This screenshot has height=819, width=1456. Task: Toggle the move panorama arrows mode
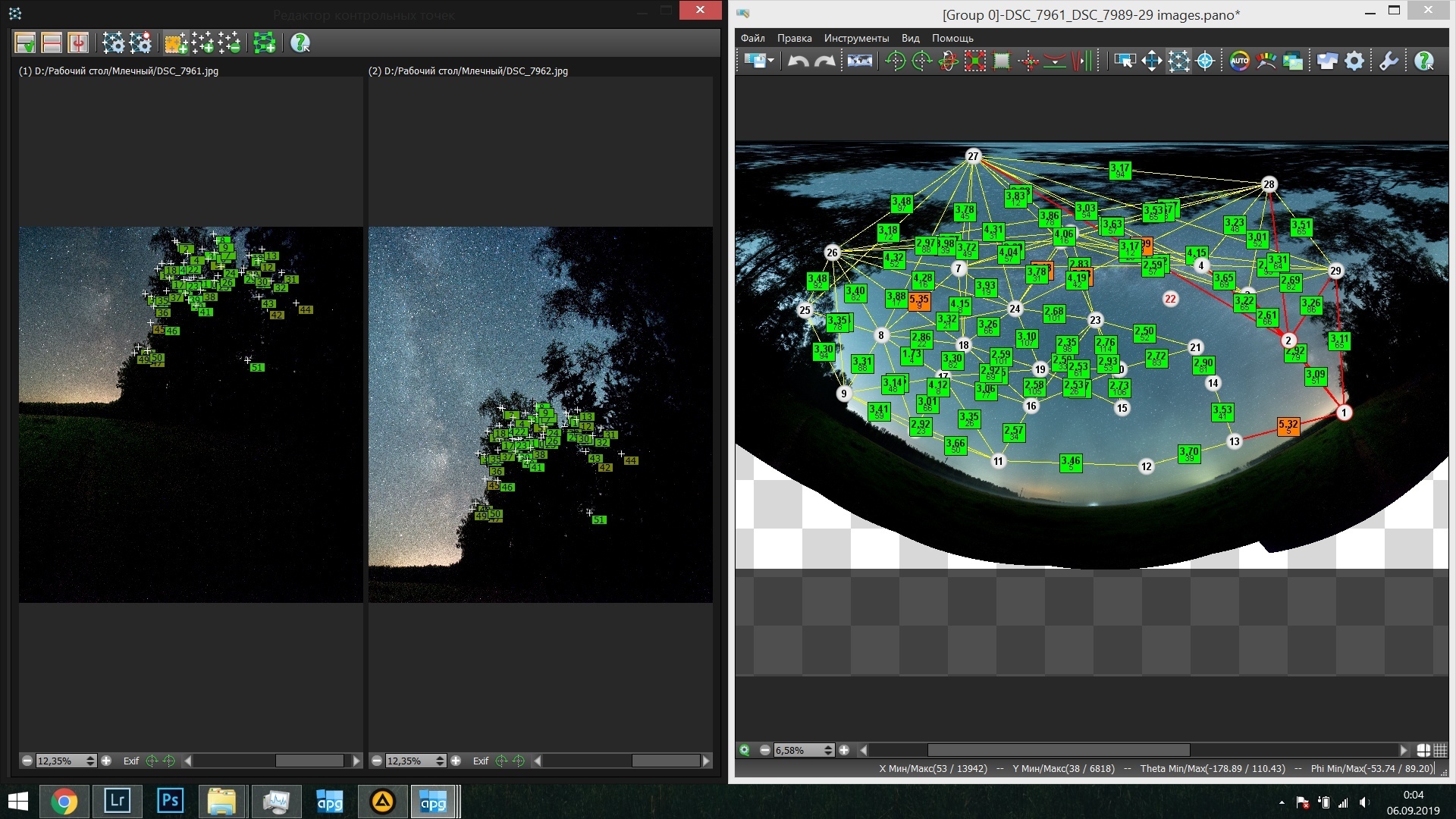click(1151, 61)
